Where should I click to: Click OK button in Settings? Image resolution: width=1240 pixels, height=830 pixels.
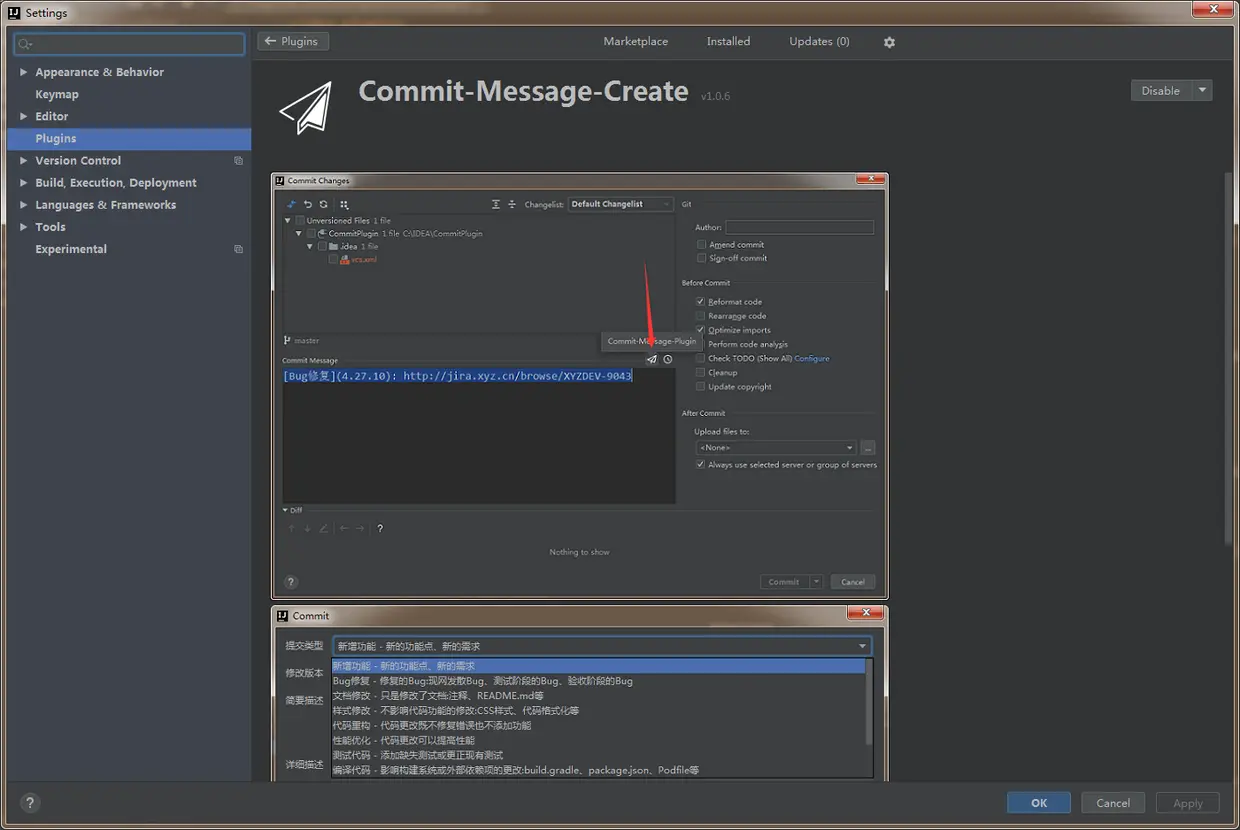1039,803
